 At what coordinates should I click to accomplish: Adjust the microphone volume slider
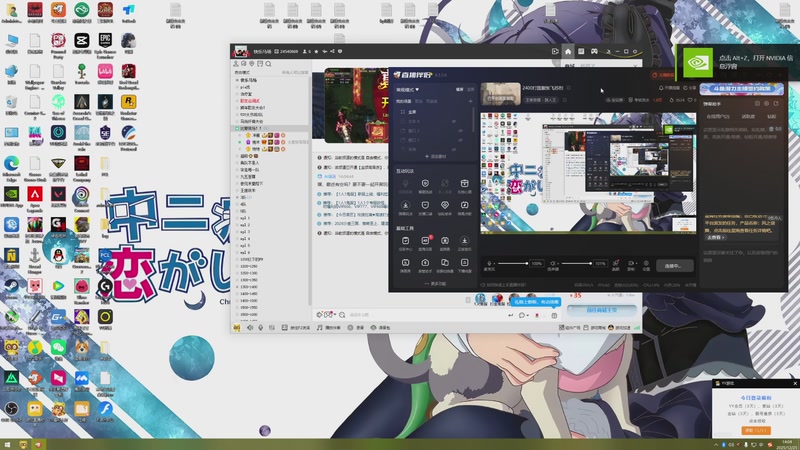point(512,263)
